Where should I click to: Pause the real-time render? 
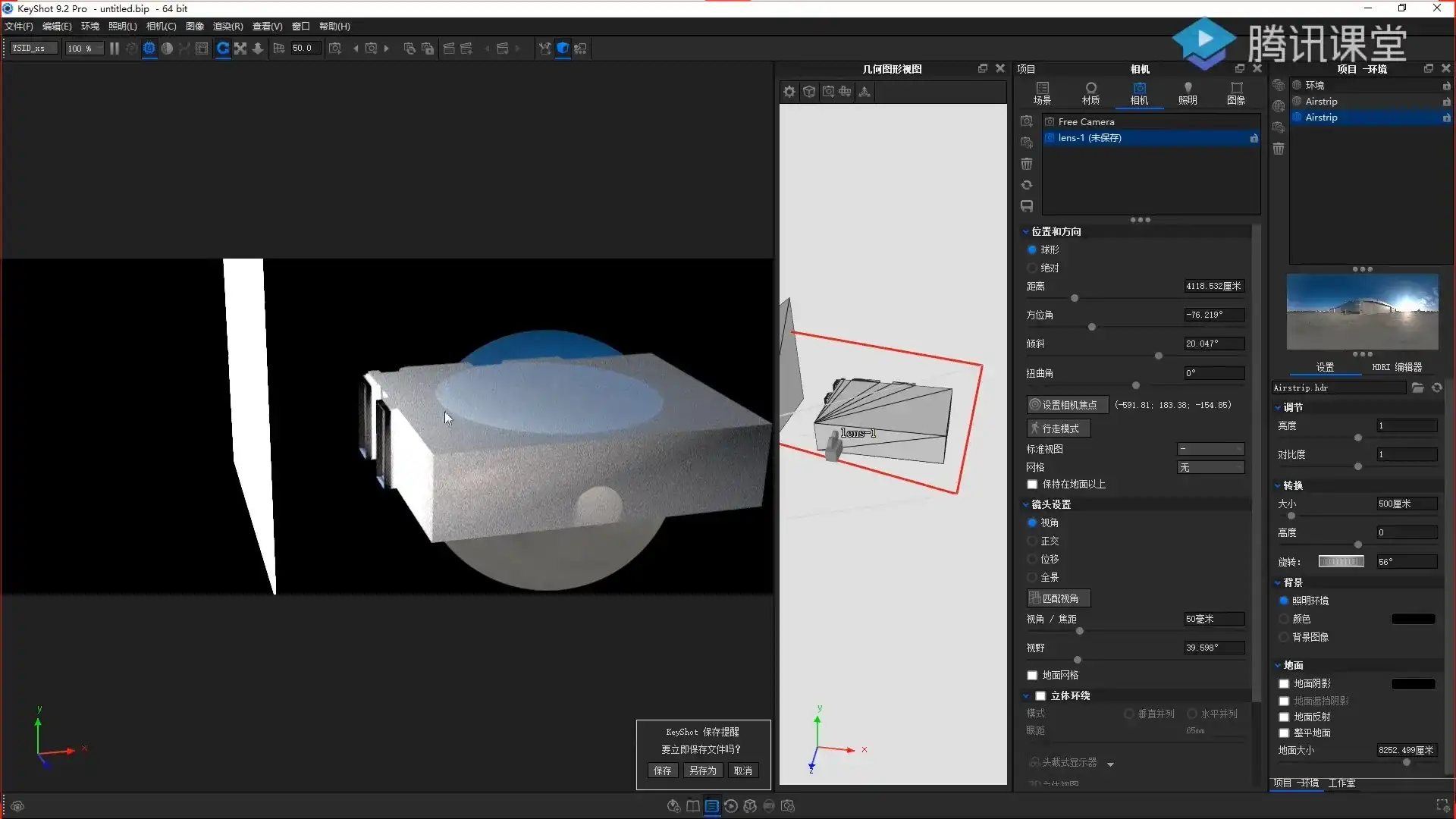[x=114, y=48]
